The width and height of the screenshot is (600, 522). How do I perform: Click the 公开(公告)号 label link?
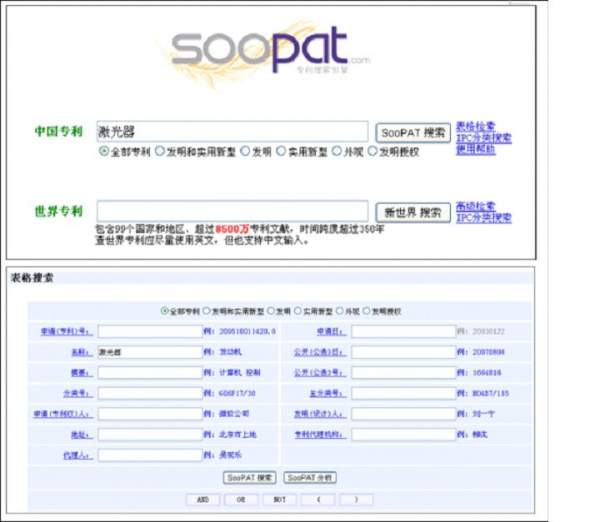coord(320,373)
